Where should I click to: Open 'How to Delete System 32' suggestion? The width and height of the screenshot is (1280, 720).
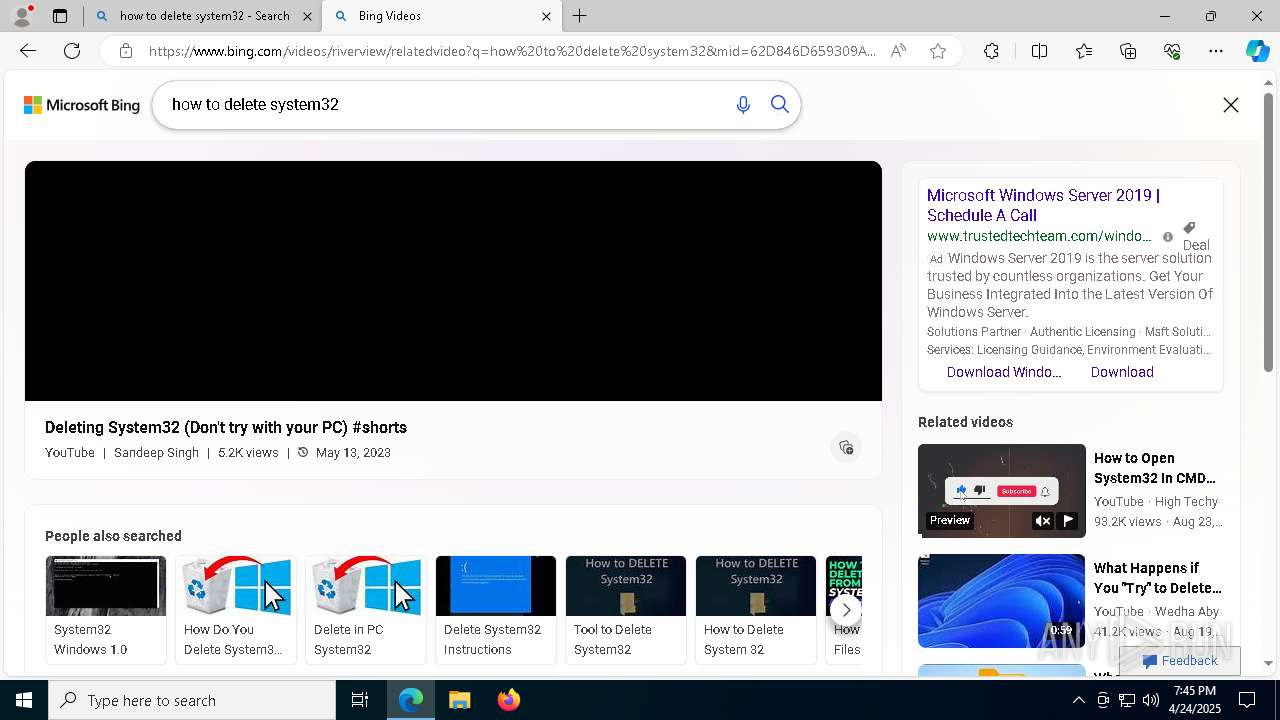tap(756, 610)
